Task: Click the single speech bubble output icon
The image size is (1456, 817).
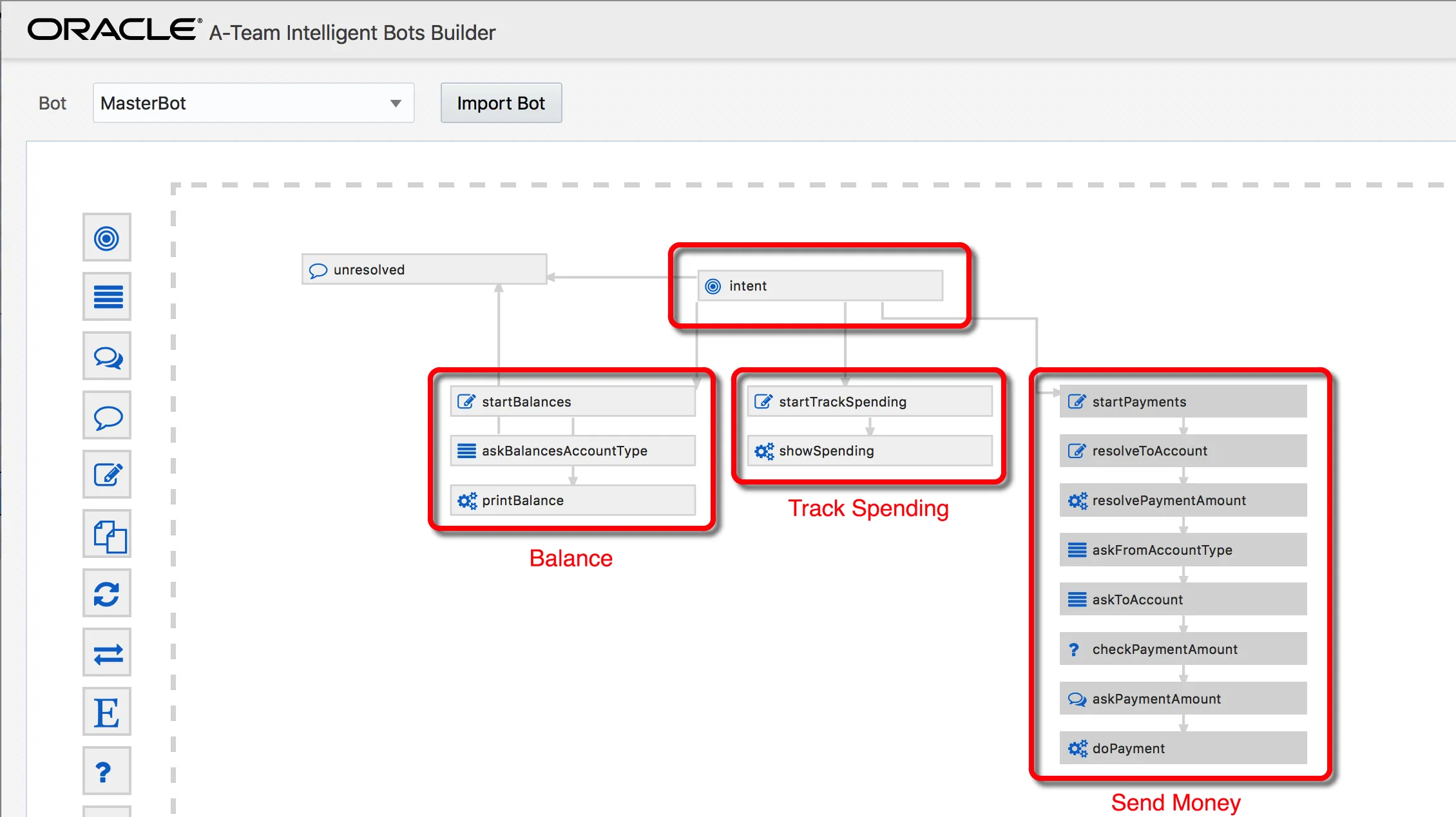Action: click(107, 416)
